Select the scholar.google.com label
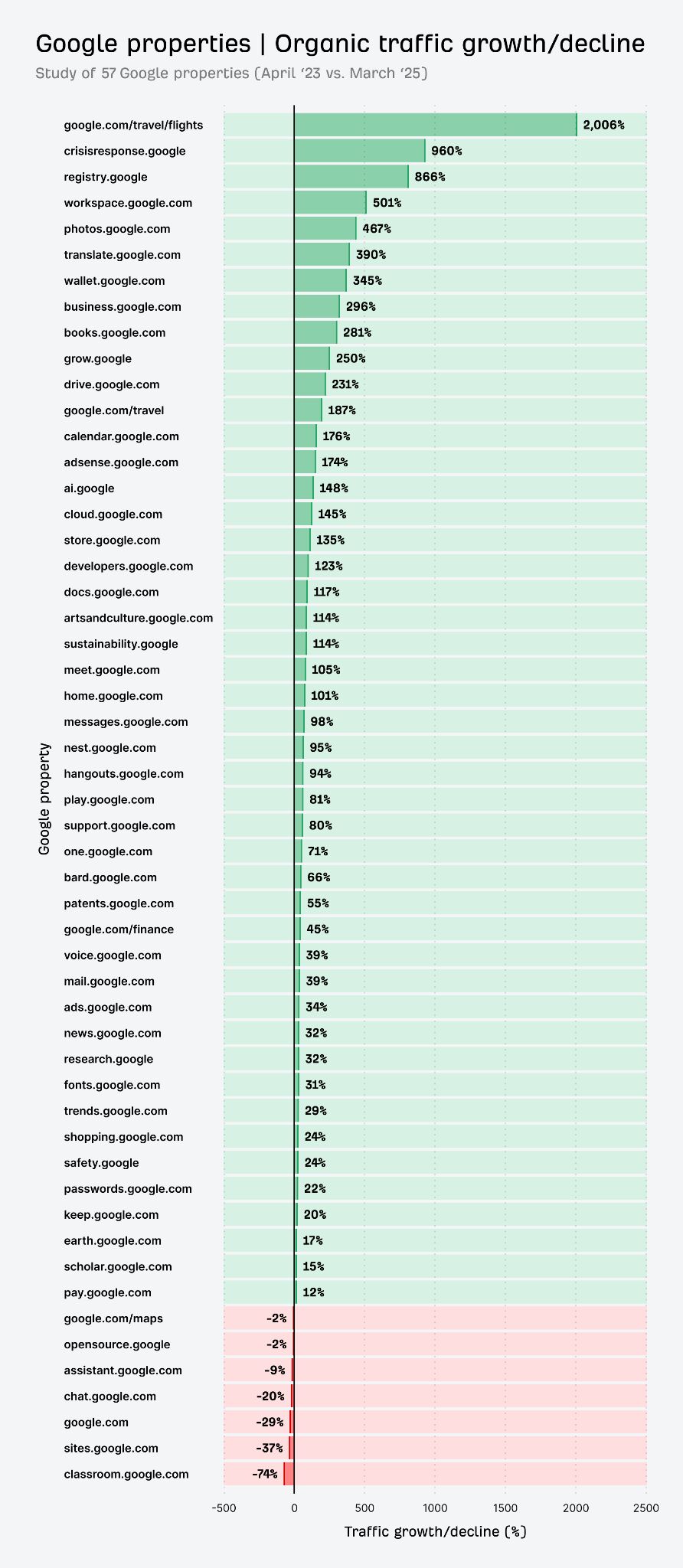Image resolution: width=683 pixels, height=1568 pixels. pyautogui.click(x=118, y=1266)
